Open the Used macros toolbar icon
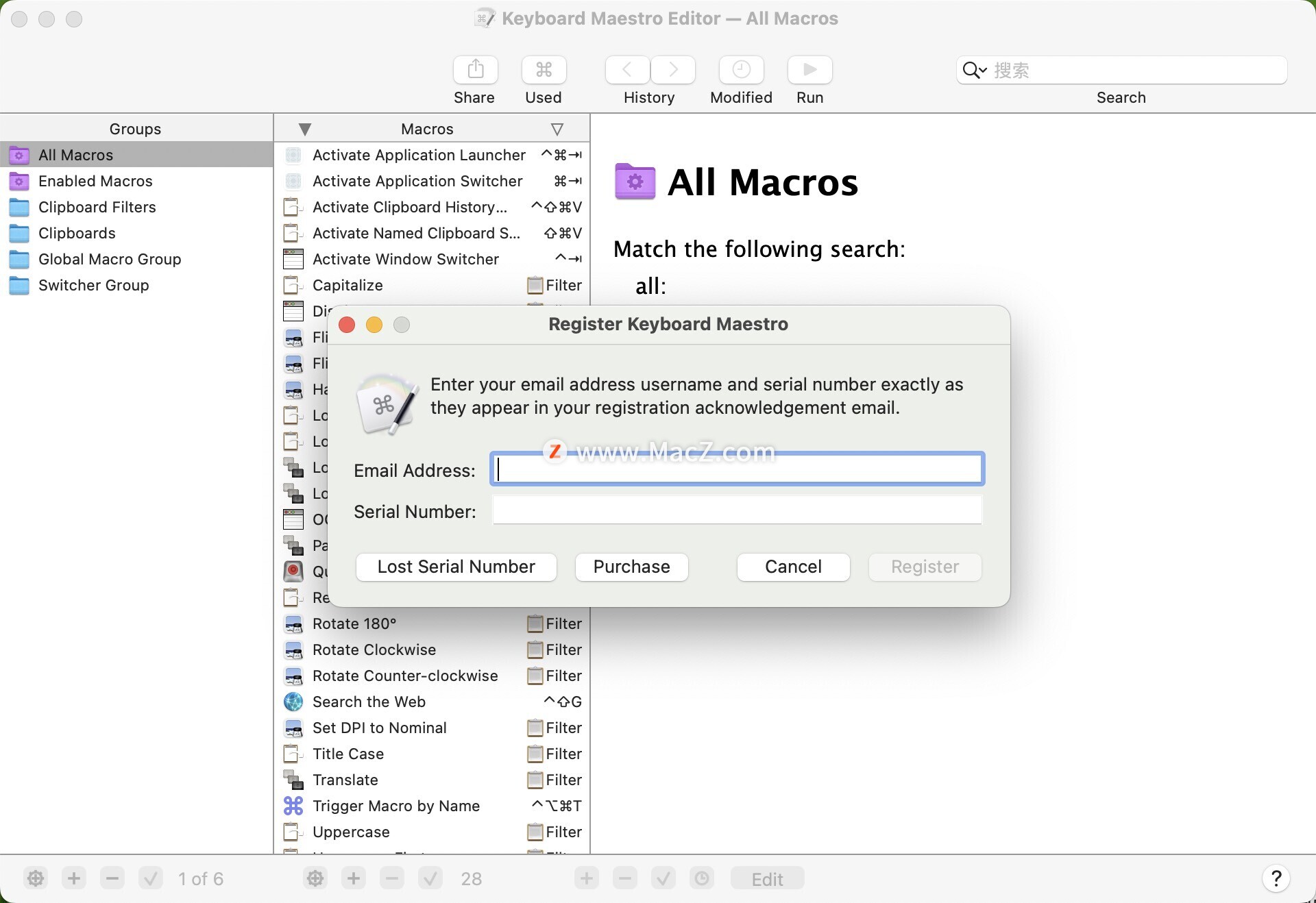Viewport: 1316px width, 903px height. pos(544,70)
